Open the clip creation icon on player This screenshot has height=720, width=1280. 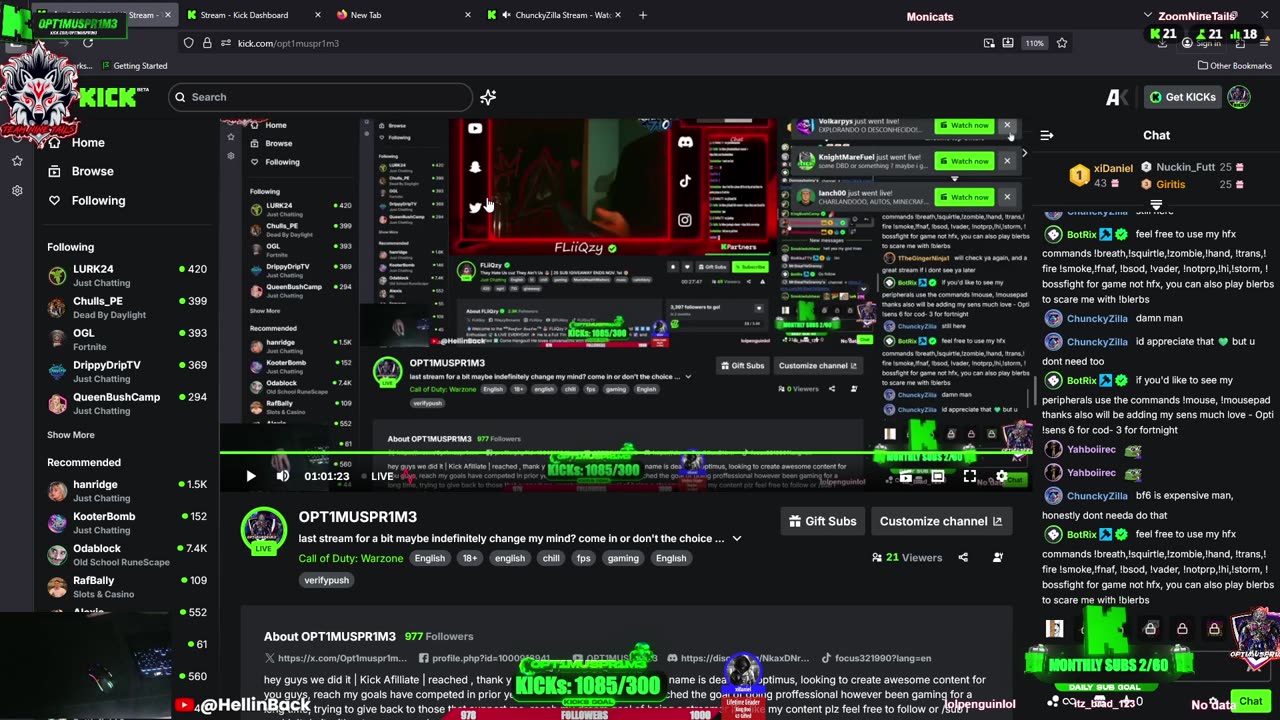[x=905, y=477]
